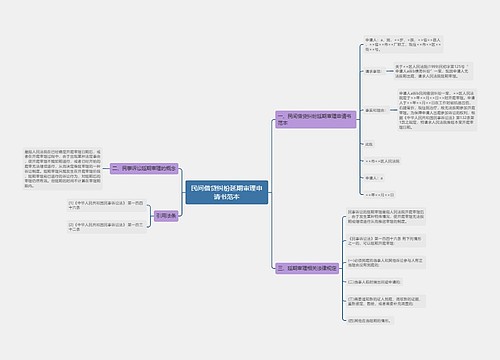Click the 请求事项 sub-node
Viewport: 500px width, 360px height.
(373, 71)
